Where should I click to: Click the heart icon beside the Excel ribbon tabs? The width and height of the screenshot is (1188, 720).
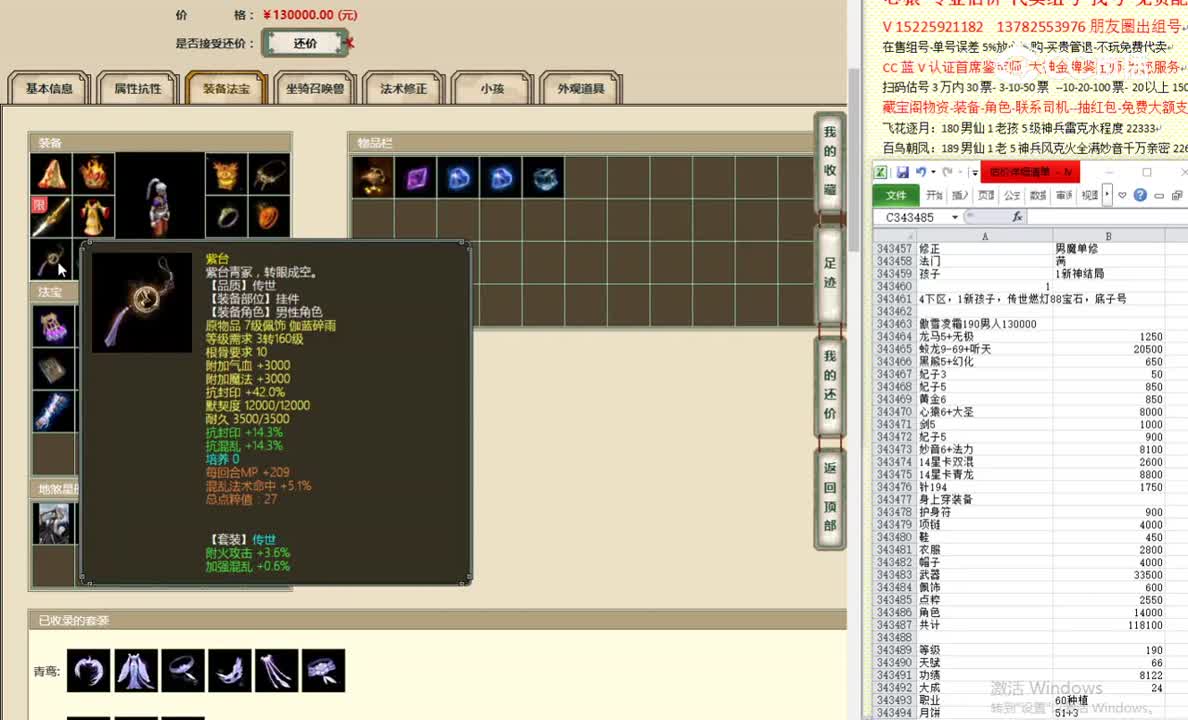point(1122,196)
